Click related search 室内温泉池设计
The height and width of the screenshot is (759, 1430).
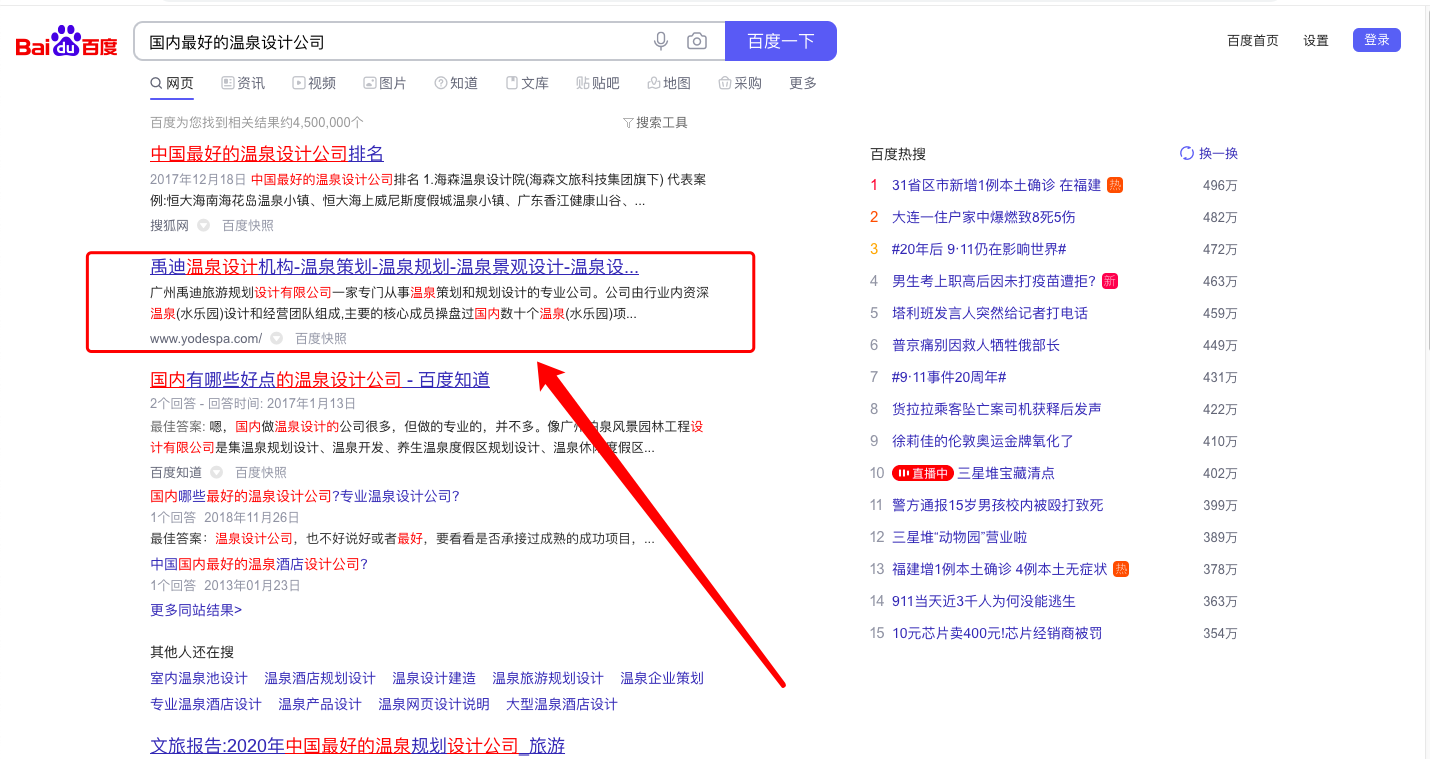pyautogui.click(x=199, y=678)
